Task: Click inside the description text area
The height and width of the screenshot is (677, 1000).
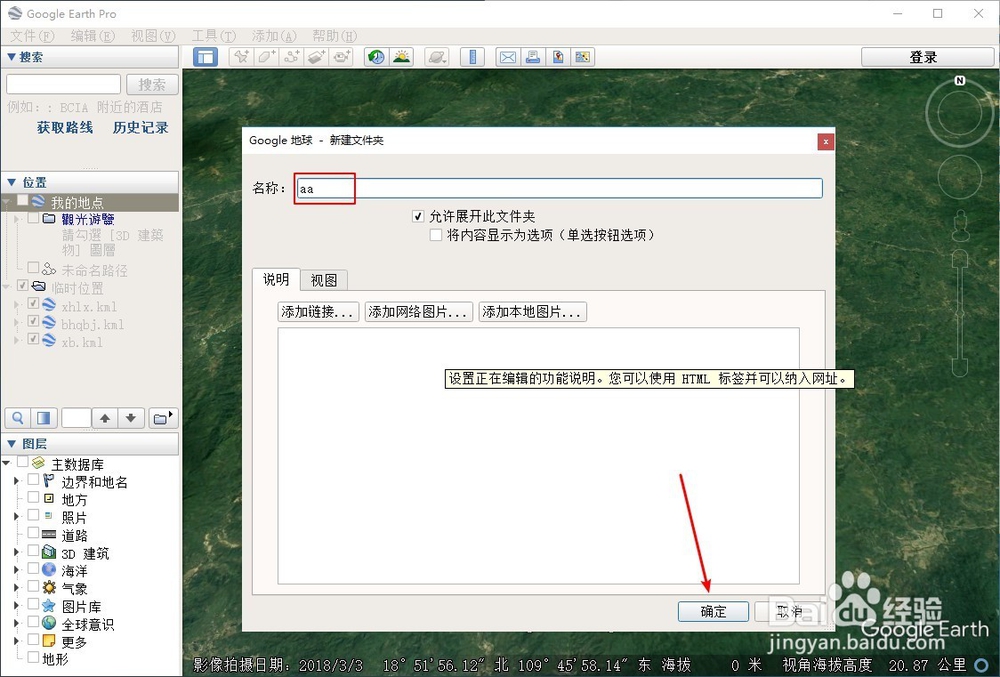Action: tap(538, 456)
